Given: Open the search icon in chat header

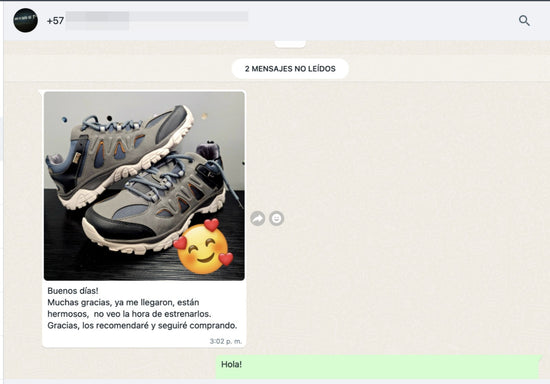Looking at the screenshot, I should coord(524,20).
